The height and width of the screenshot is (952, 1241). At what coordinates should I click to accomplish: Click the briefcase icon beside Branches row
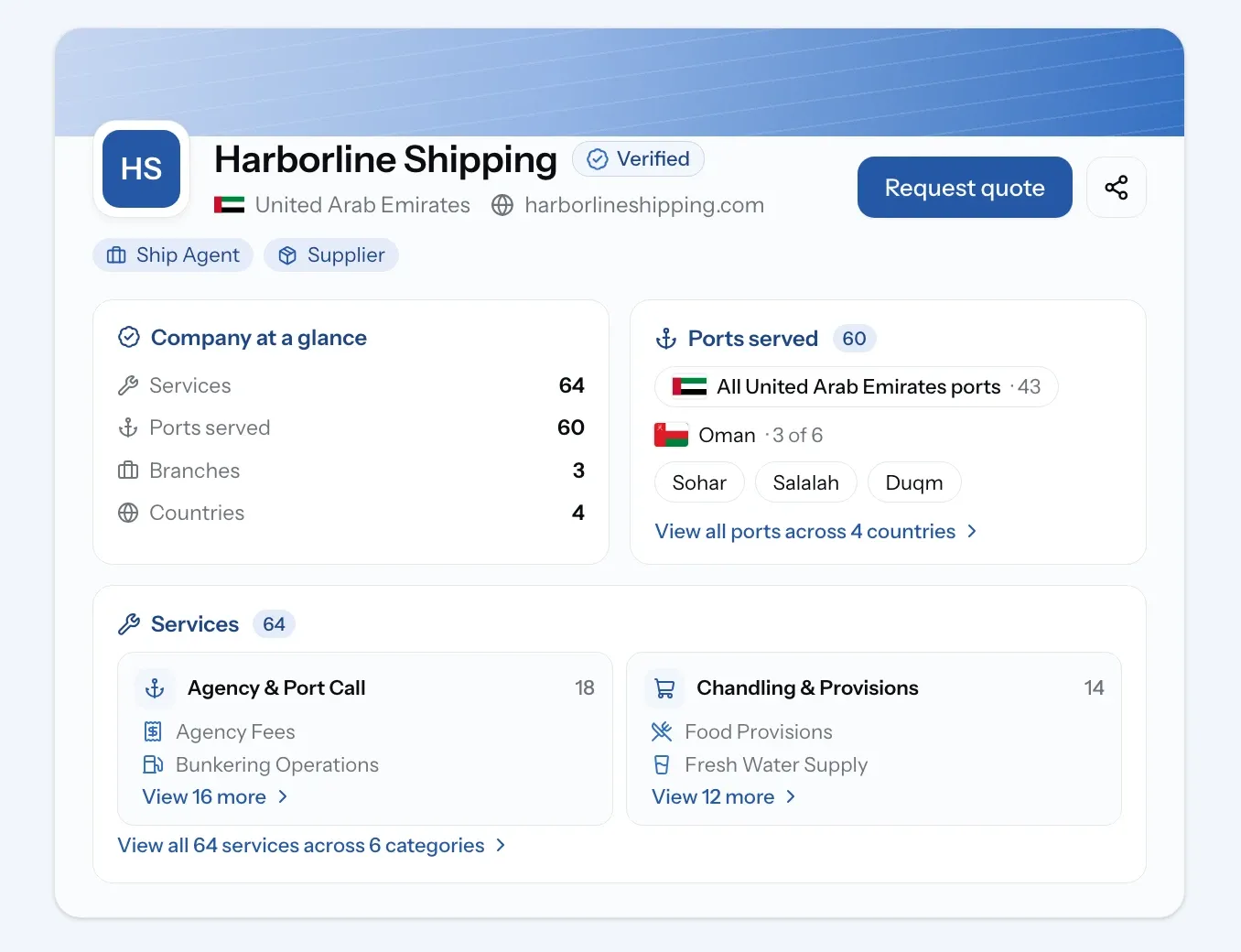tap(128, 471)
